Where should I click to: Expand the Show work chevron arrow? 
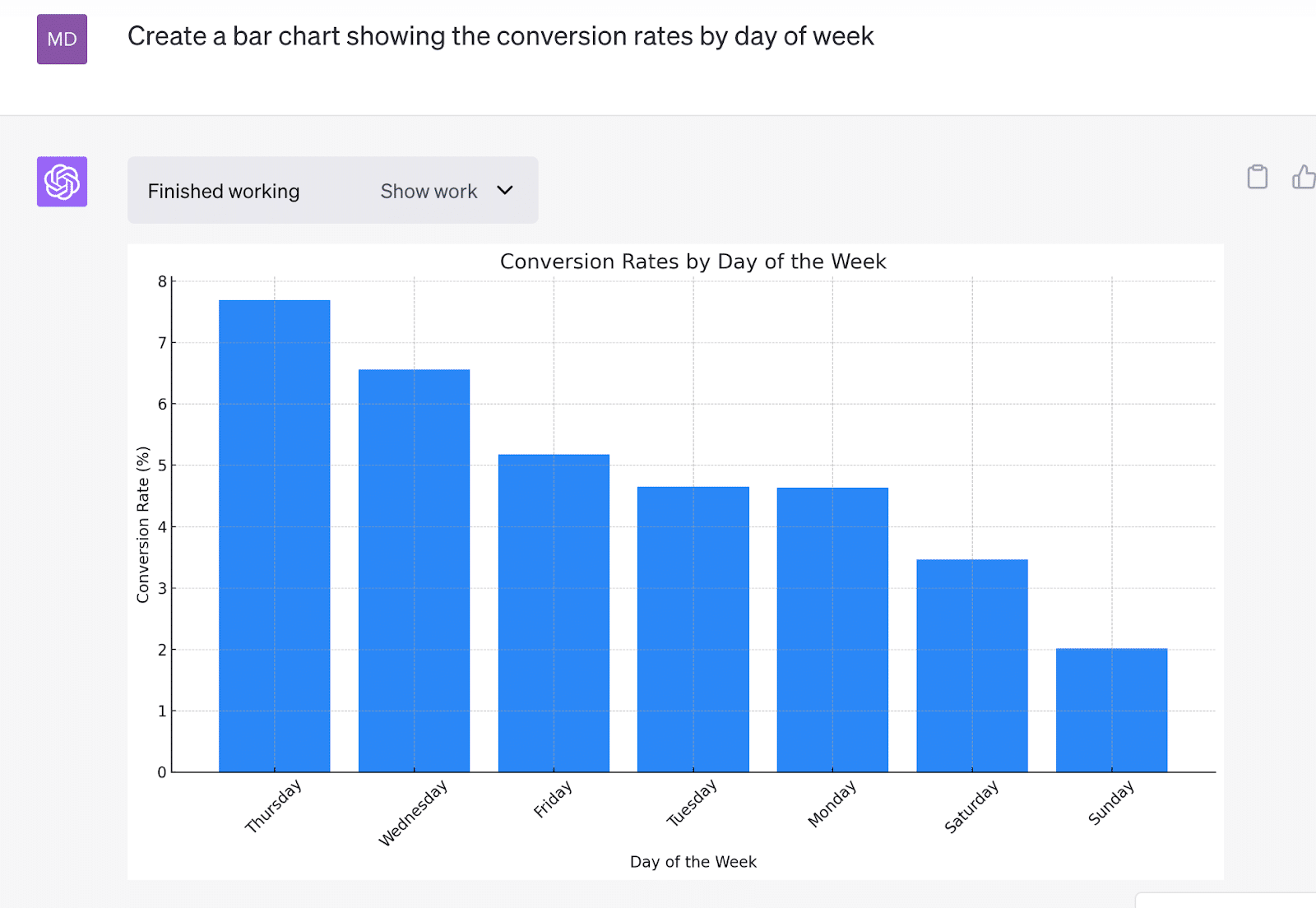click(x=505, y=191)
